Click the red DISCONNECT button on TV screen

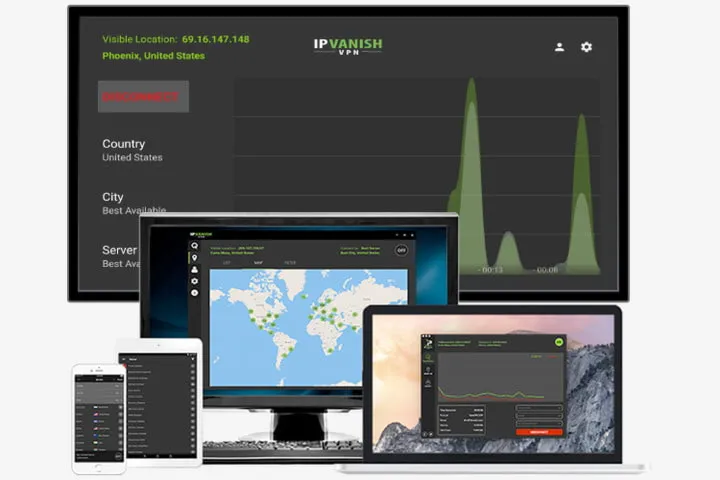(x=143, y=96)
